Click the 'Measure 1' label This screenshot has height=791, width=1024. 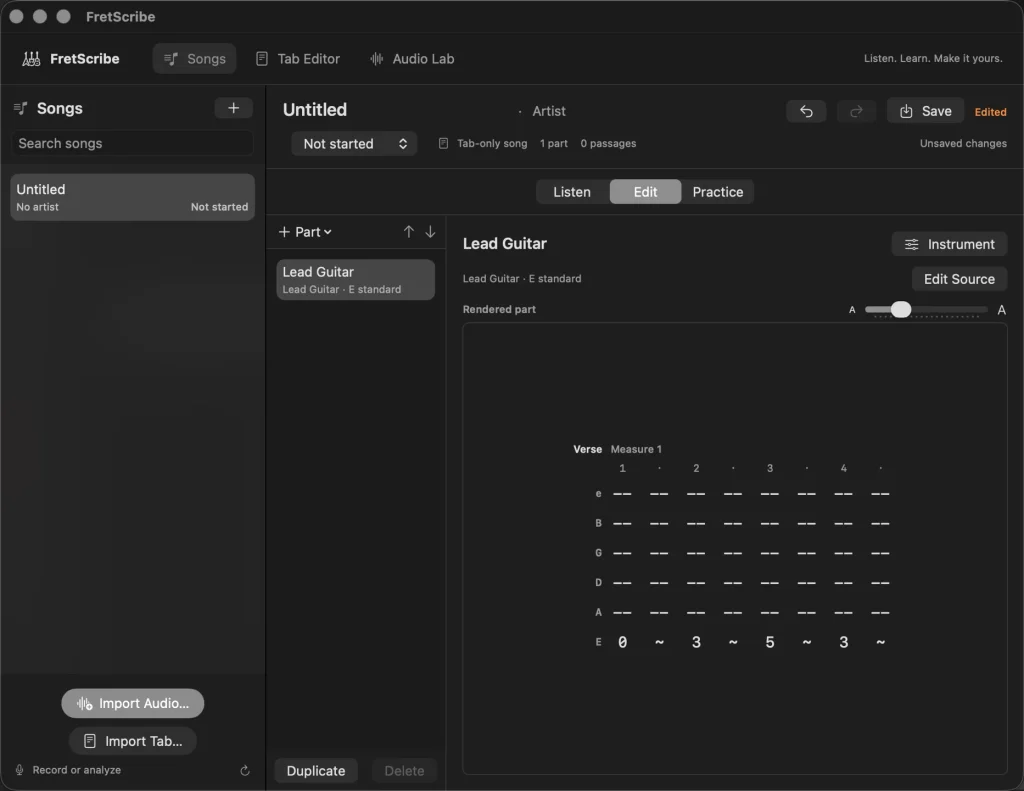[636, 449]
